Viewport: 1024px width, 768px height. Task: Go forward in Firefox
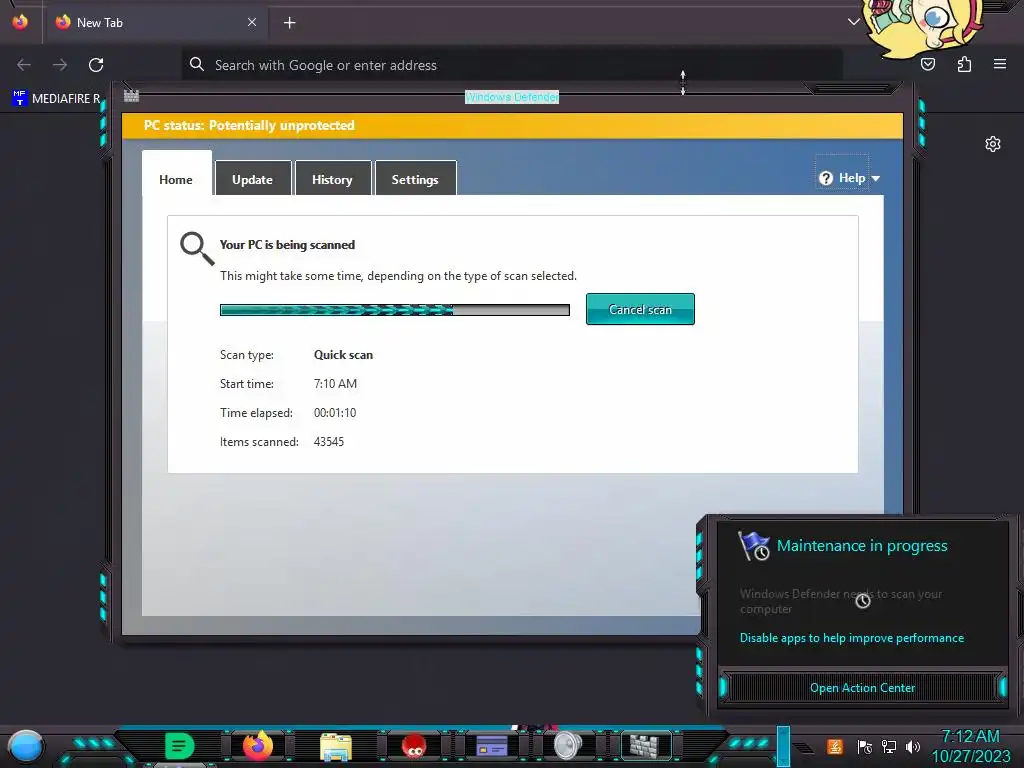coord(60,65)
